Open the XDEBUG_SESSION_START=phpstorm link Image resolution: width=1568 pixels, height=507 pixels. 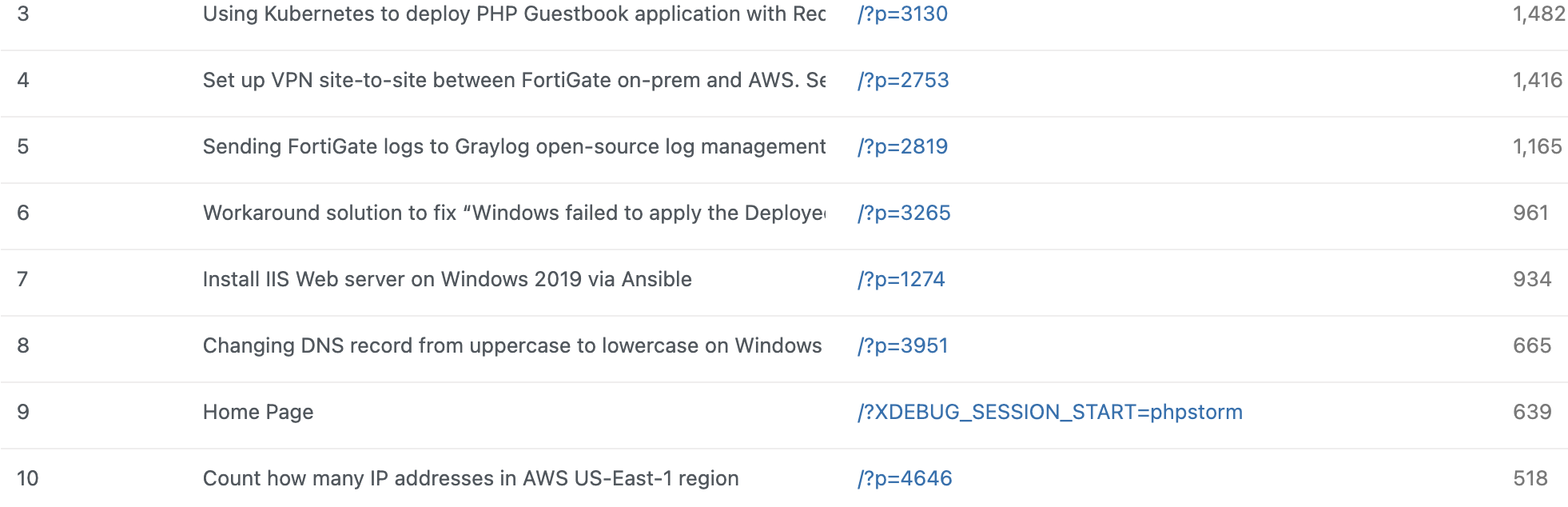point(1050,413)
